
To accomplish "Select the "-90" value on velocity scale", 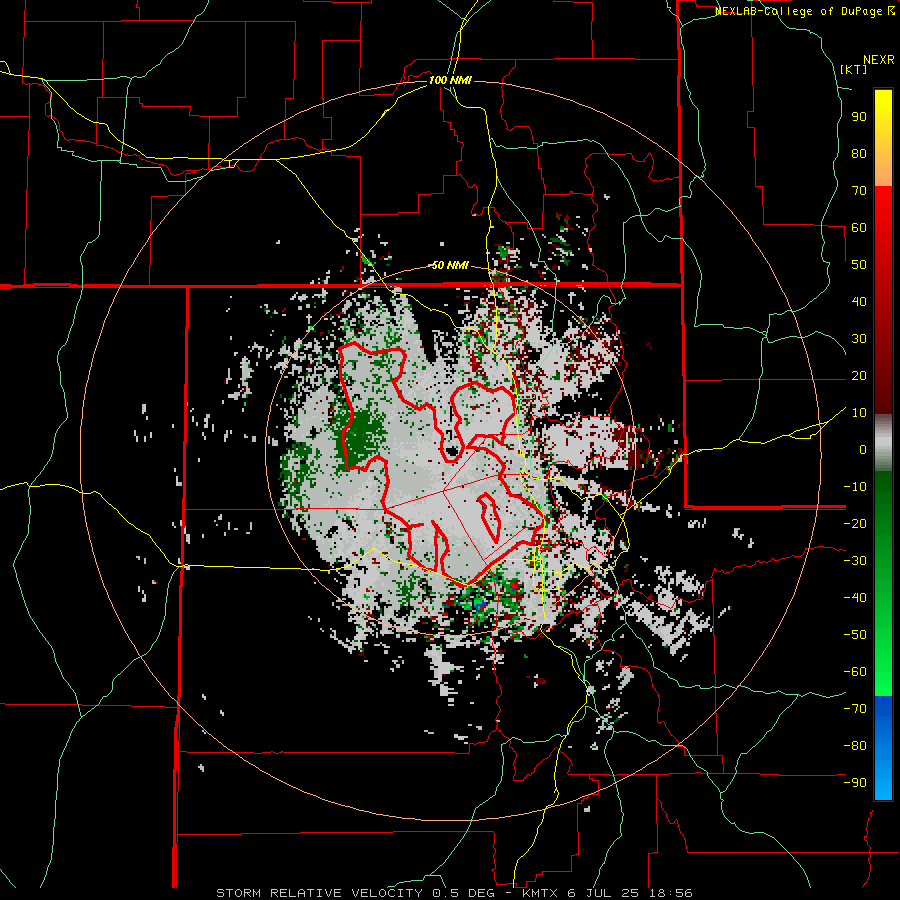I will pos(855,783).
